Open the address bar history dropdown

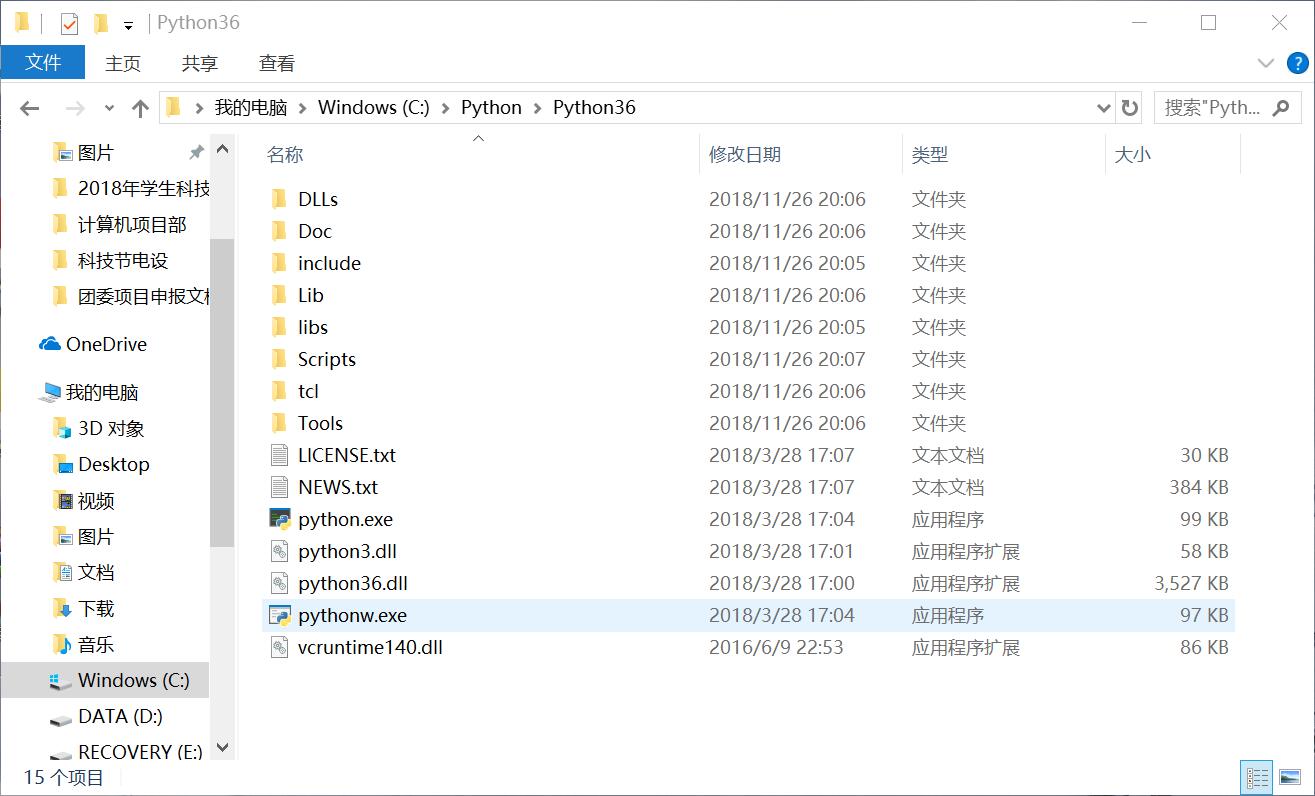[1102, 107]
